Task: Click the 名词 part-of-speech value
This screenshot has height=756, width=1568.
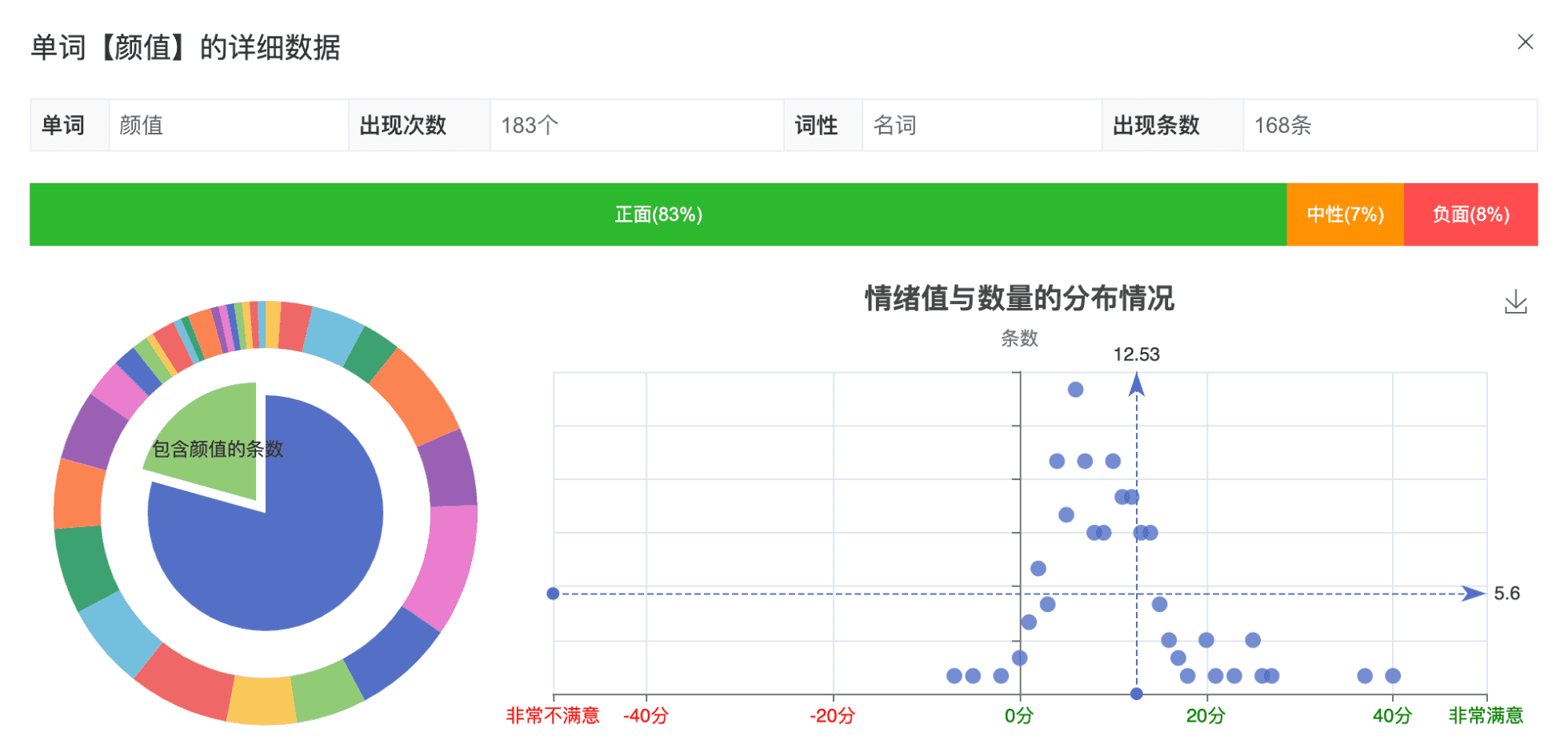Action: (x=894, y=126)
